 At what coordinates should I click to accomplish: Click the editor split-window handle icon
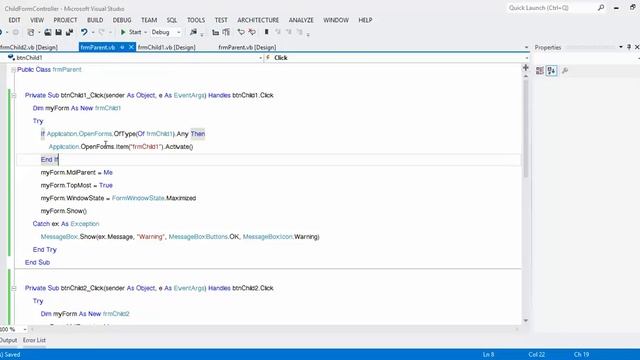526,68
